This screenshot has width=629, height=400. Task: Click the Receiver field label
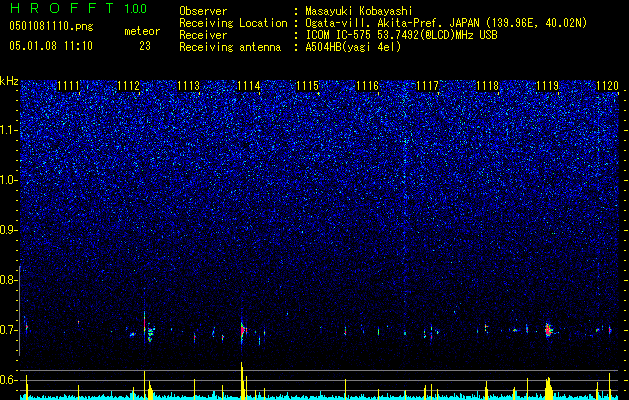[203, 35]
